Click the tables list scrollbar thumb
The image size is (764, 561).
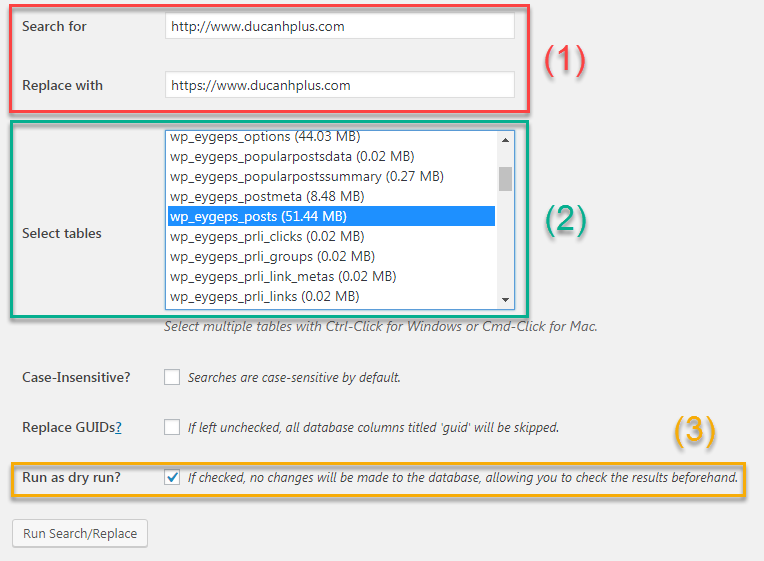coord(505,178)
